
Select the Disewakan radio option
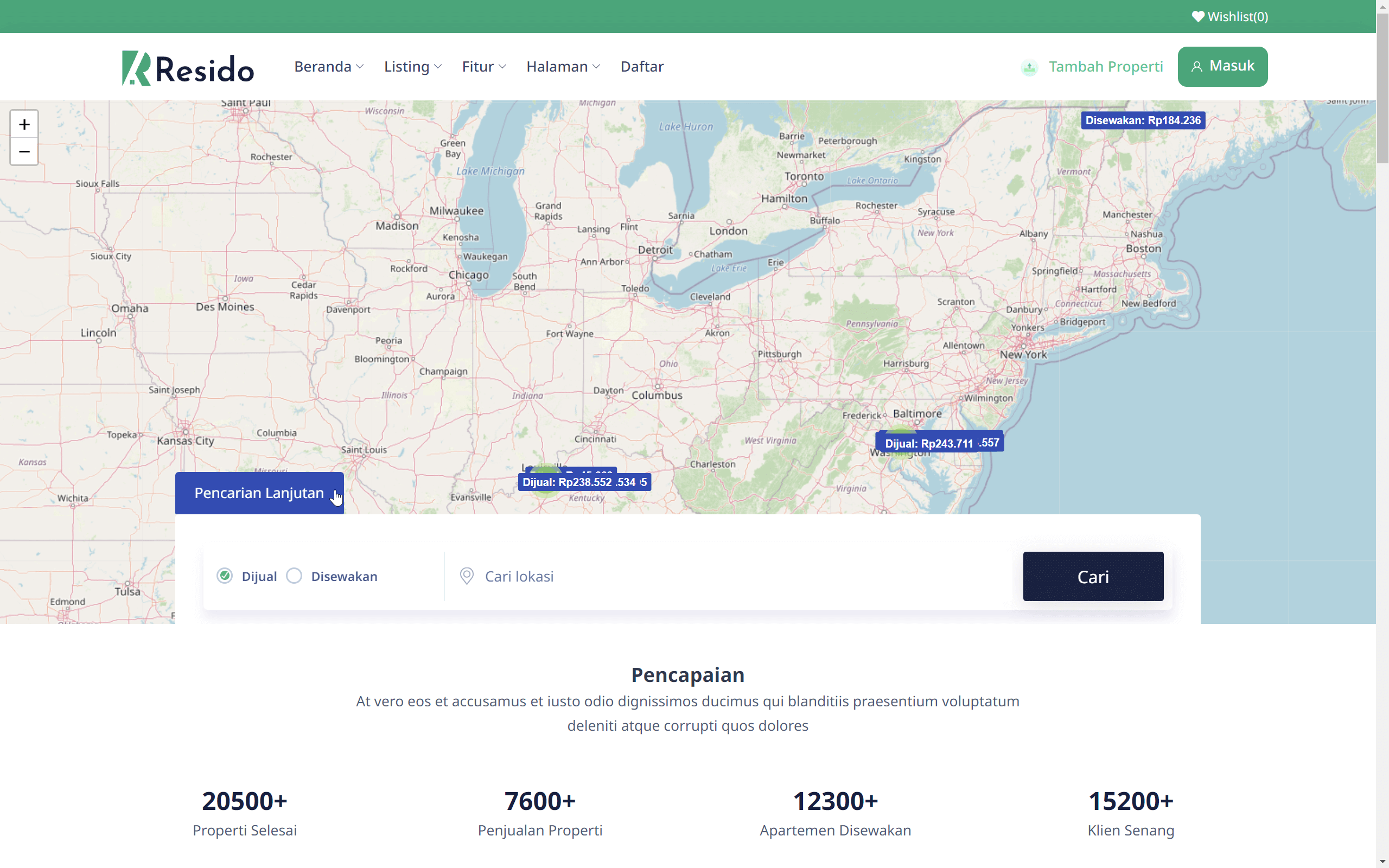pyautogui.click(x=294, y=576)
